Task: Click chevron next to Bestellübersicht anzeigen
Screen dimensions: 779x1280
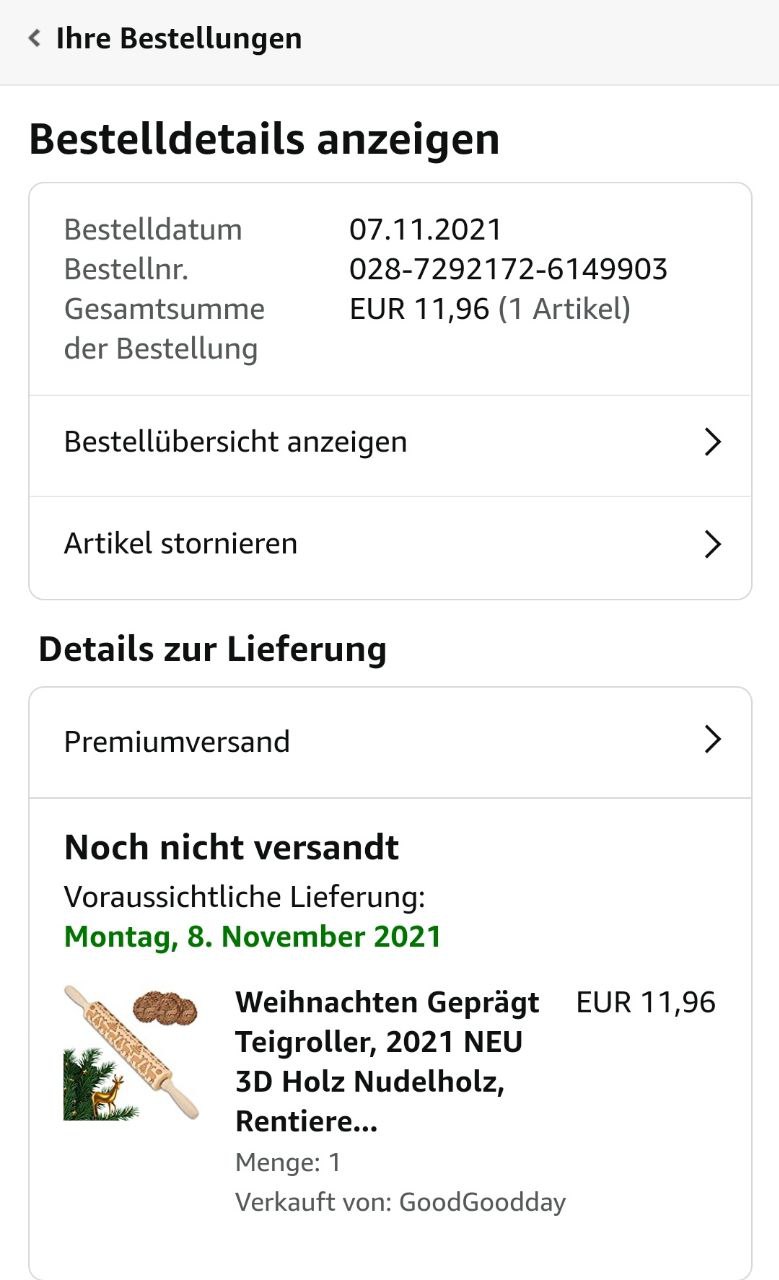Action: pyautogui.click(x=712, y=442)
